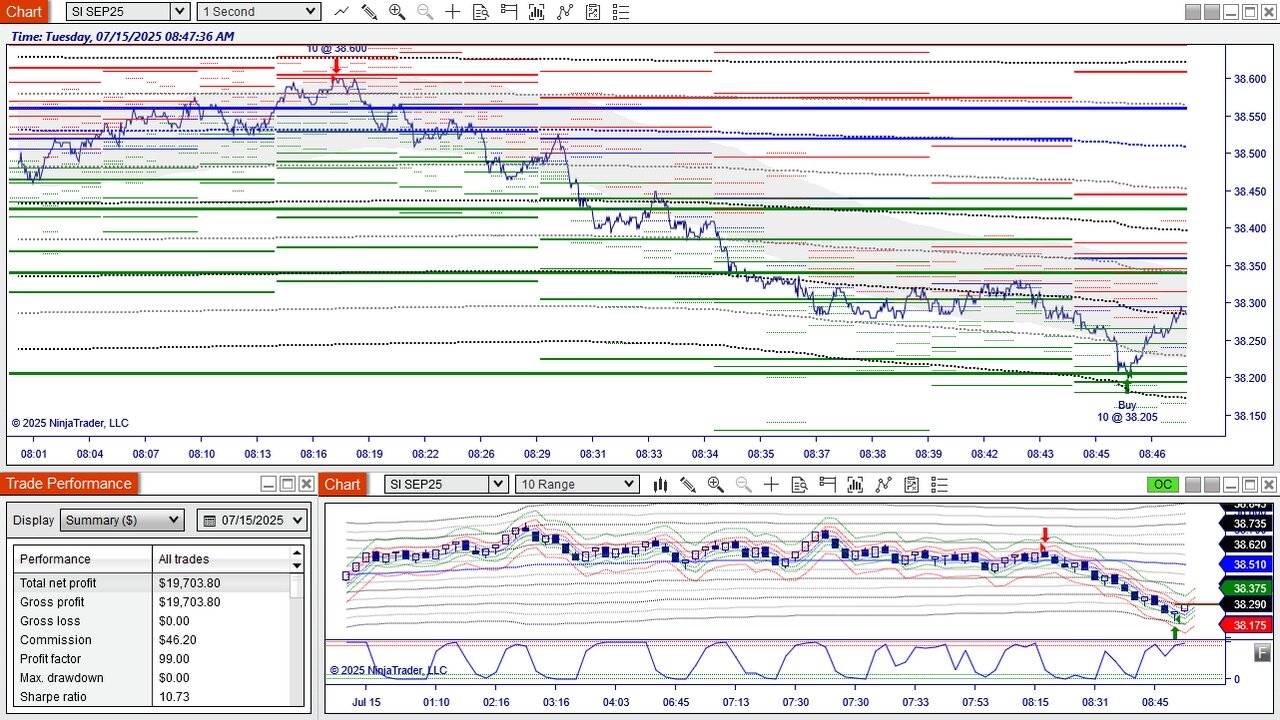Open drawing tools on the 10 Range chart
Screen dimensions: 1280x720
click(688, 484)
